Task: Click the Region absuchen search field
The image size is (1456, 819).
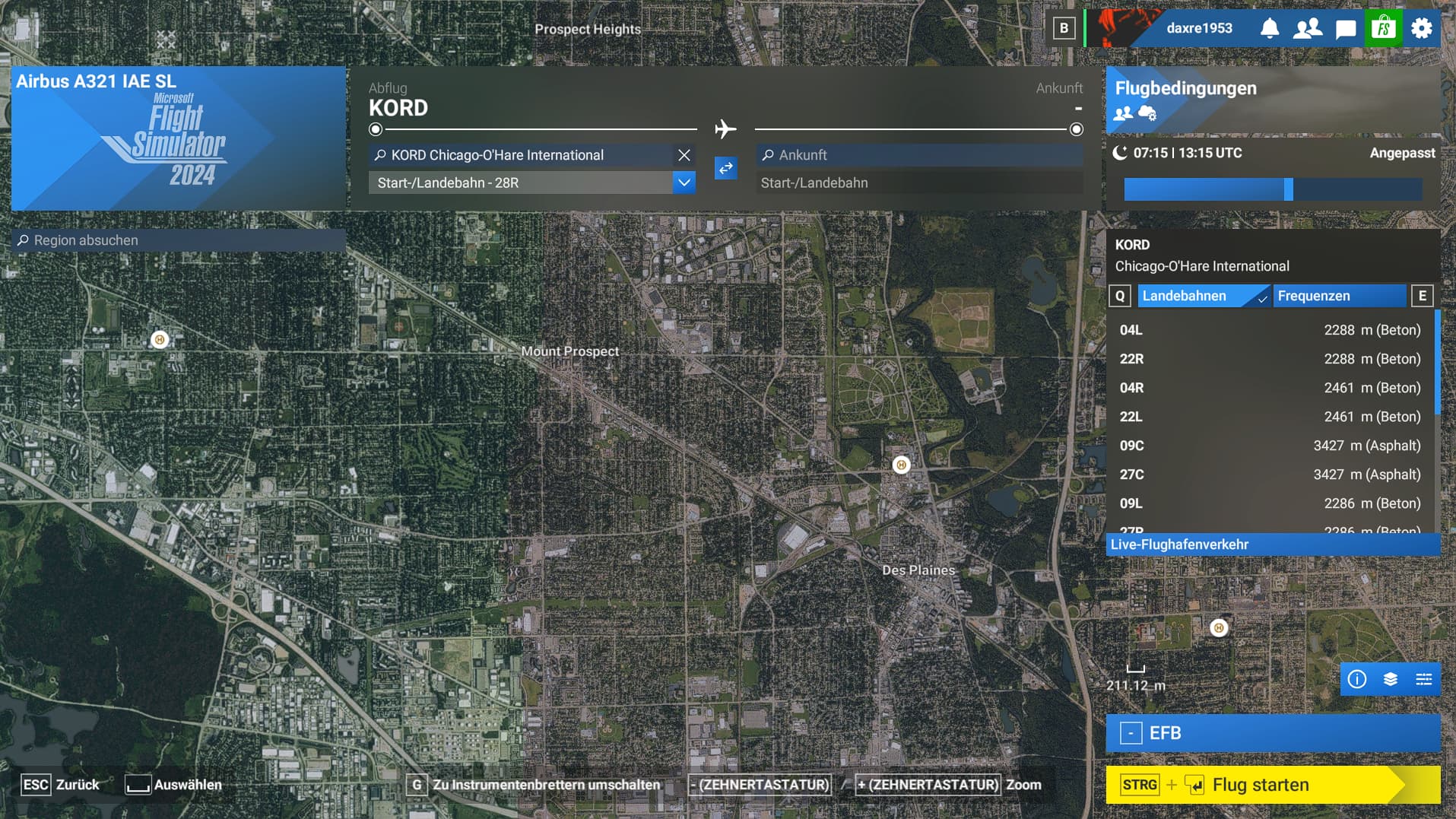Action: (179, 240)
